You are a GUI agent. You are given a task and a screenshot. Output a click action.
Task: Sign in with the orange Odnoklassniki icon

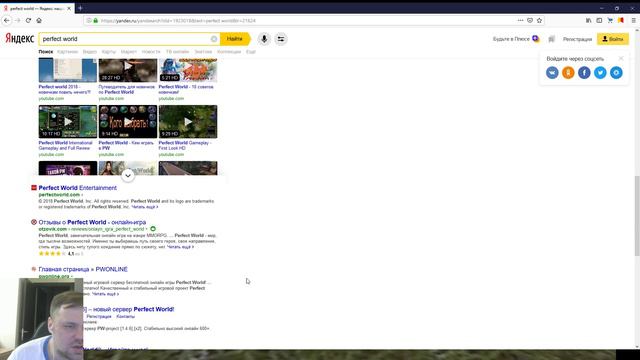(x=568, y=73)
